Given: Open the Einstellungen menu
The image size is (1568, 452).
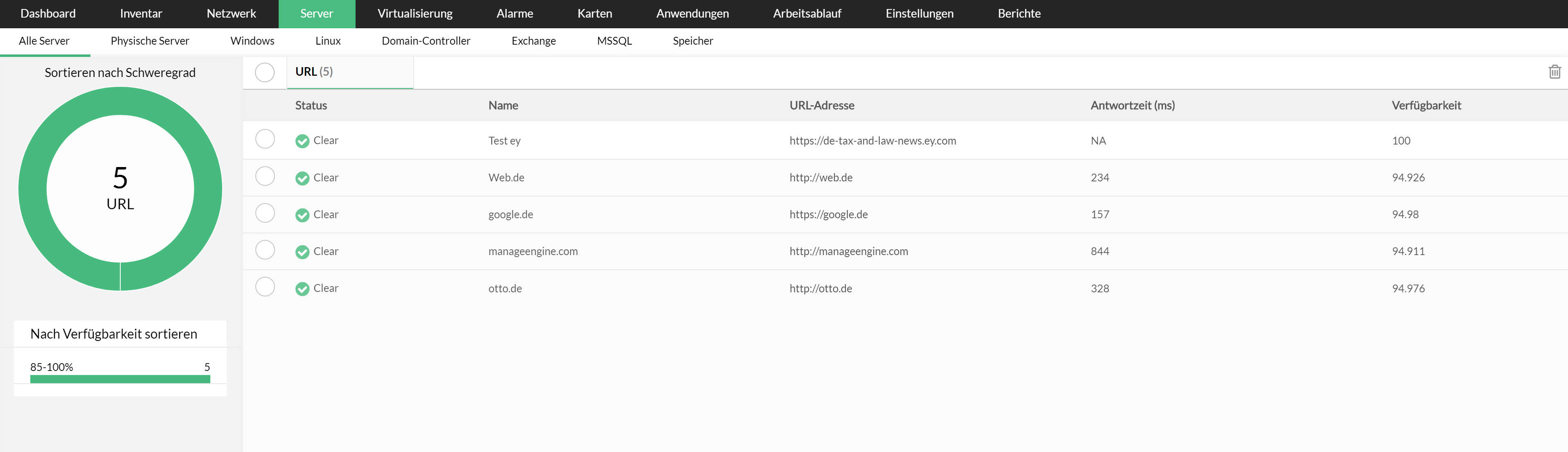Looking at the screenshot, I should click(920, 14).
